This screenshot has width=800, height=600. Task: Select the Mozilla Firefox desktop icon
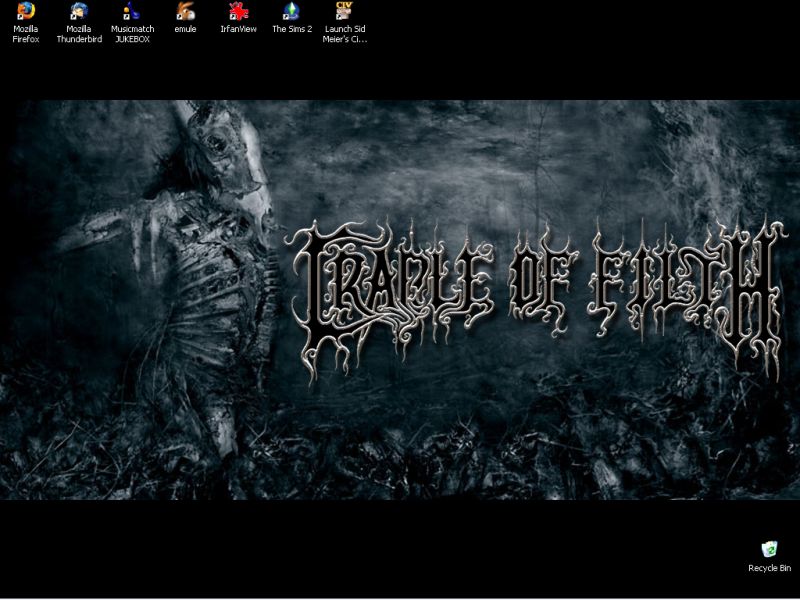click(x=26, y=11)
